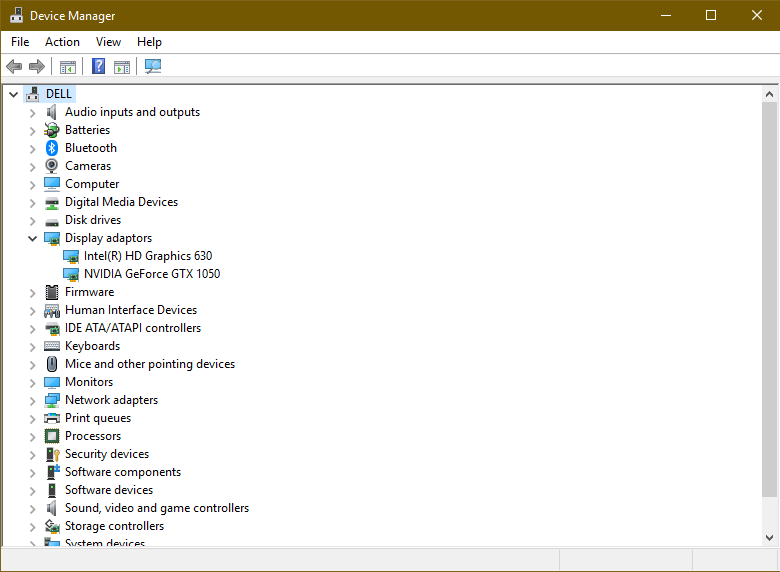Open the File menu

(x=20, y=42)
